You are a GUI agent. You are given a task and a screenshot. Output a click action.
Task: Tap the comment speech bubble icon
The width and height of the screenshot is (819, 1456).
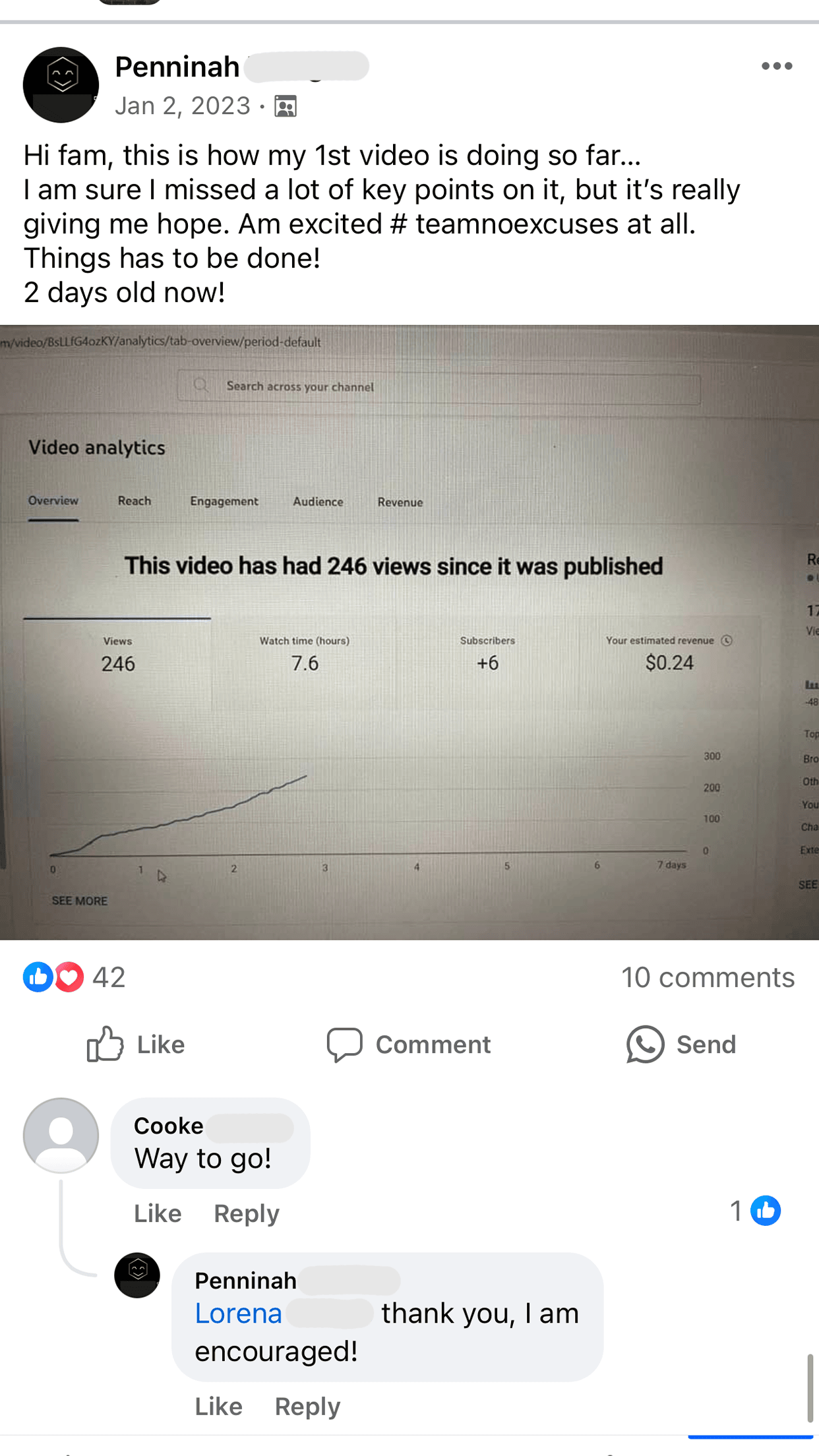coord(344,1045)
